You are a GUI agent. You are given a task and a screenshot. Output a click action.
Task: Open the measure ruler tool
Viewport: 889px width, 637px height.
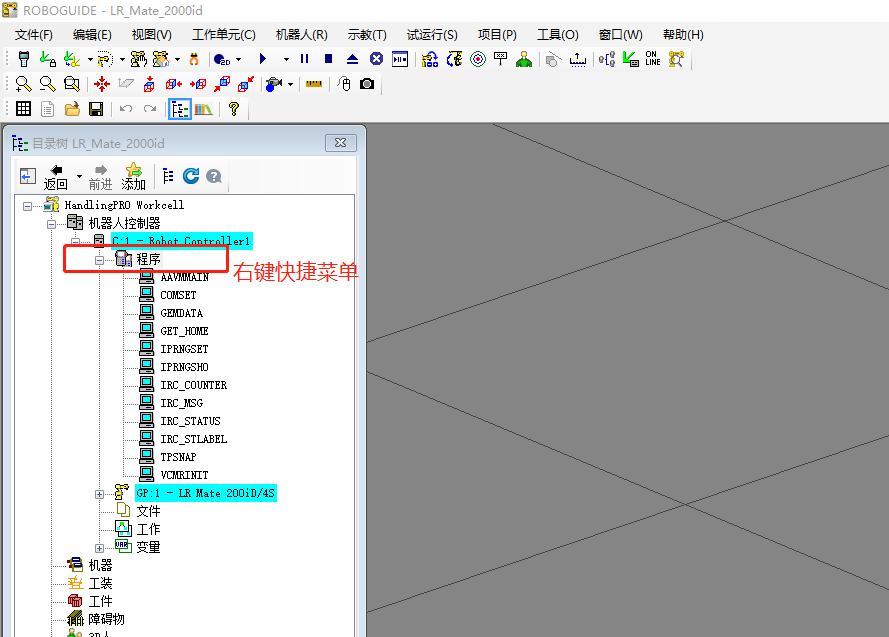(x=314, y=84)
